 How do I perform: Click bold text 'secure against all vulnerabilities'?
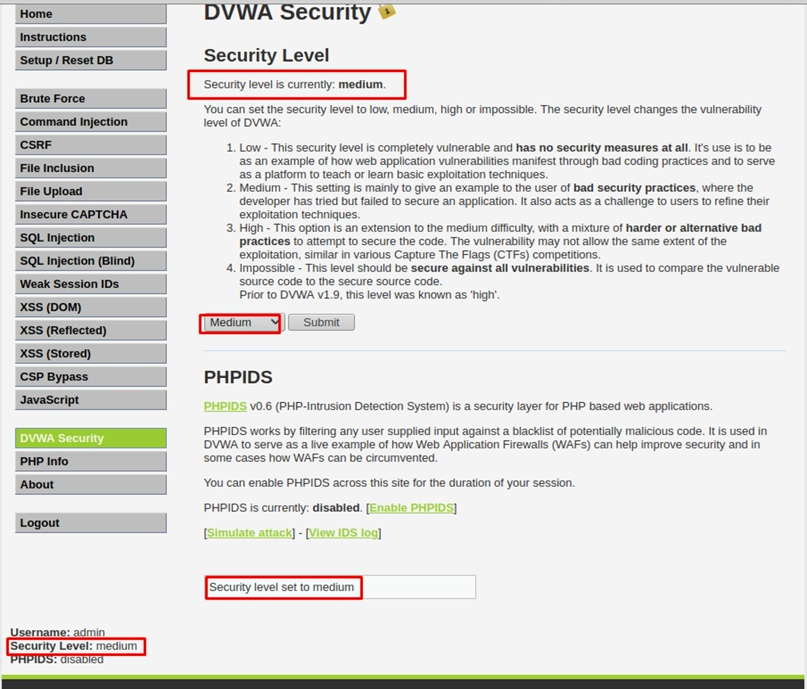coord(500,268)
